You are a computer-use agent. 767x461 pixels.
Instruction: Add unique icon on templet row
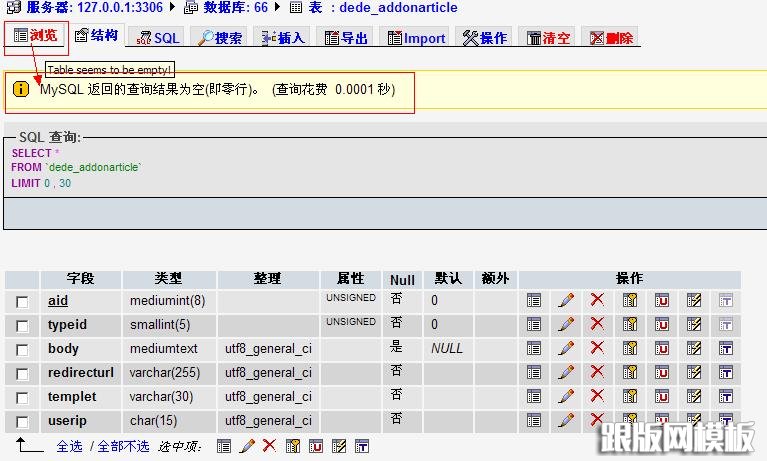coord(661,396)
